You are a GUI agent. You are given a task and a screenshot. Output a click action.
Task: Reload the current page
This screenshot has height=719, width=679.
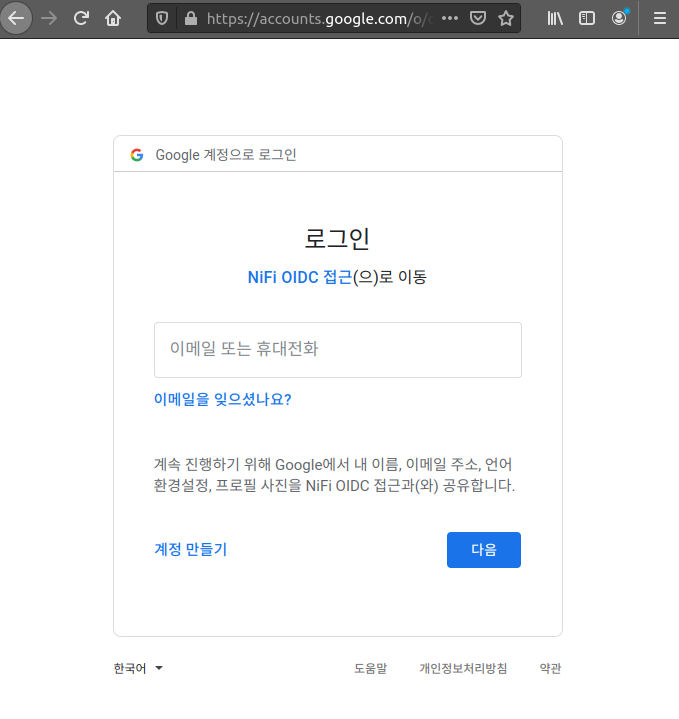(x=81, y=18)
